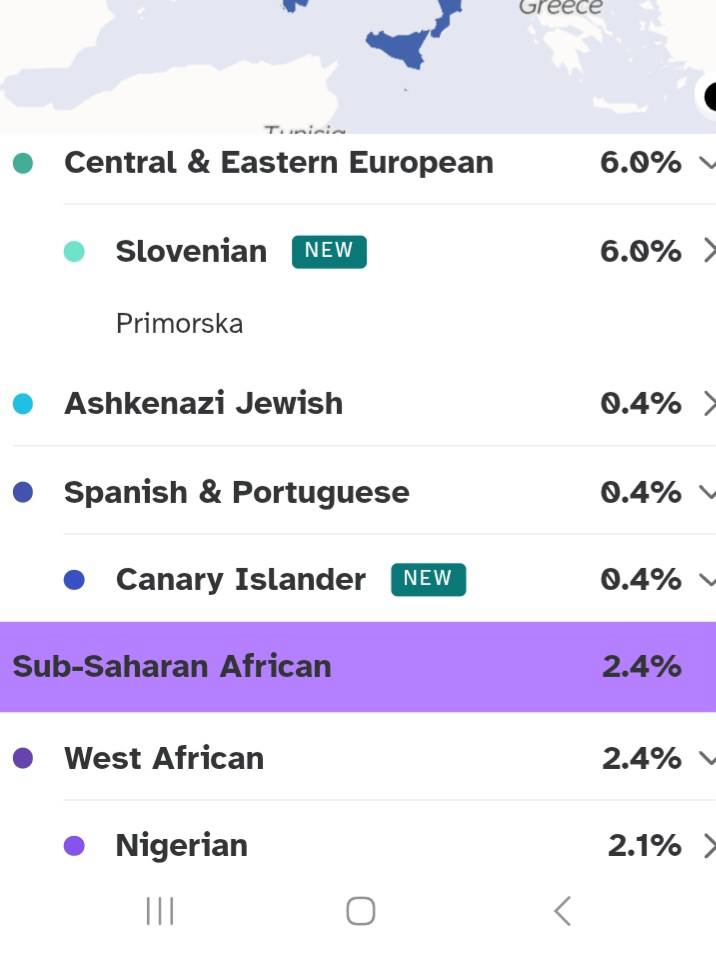Collapse Central & Eastern European section
This screenshot has width=716, height=955.
click(x=707, y=162)
